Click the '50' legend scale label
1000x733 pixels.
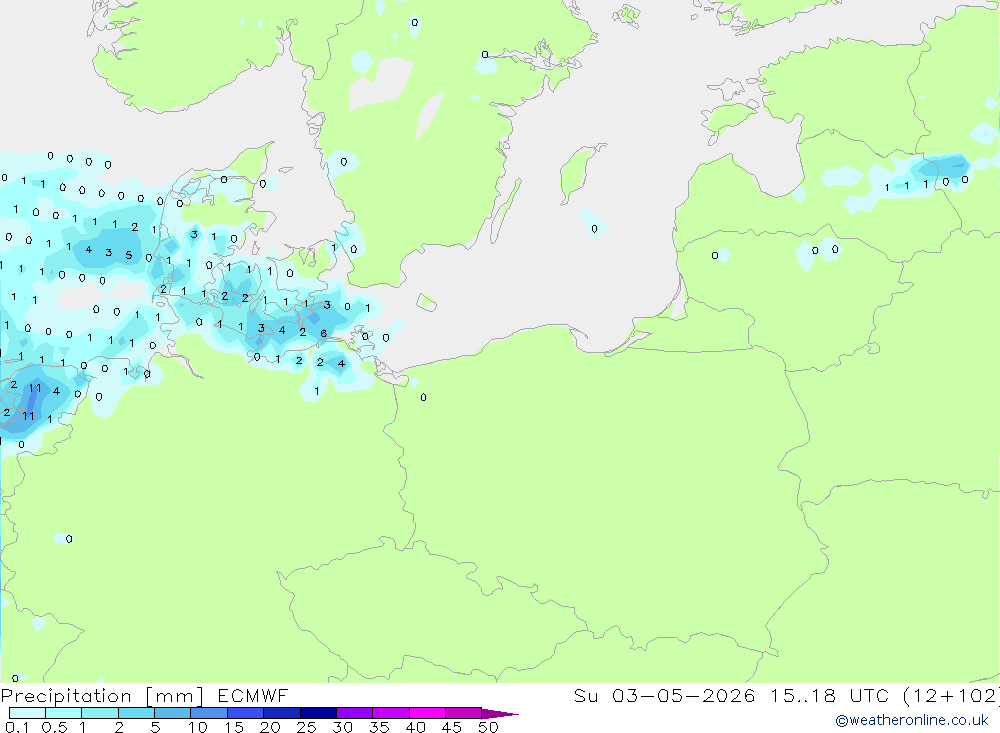489,727
